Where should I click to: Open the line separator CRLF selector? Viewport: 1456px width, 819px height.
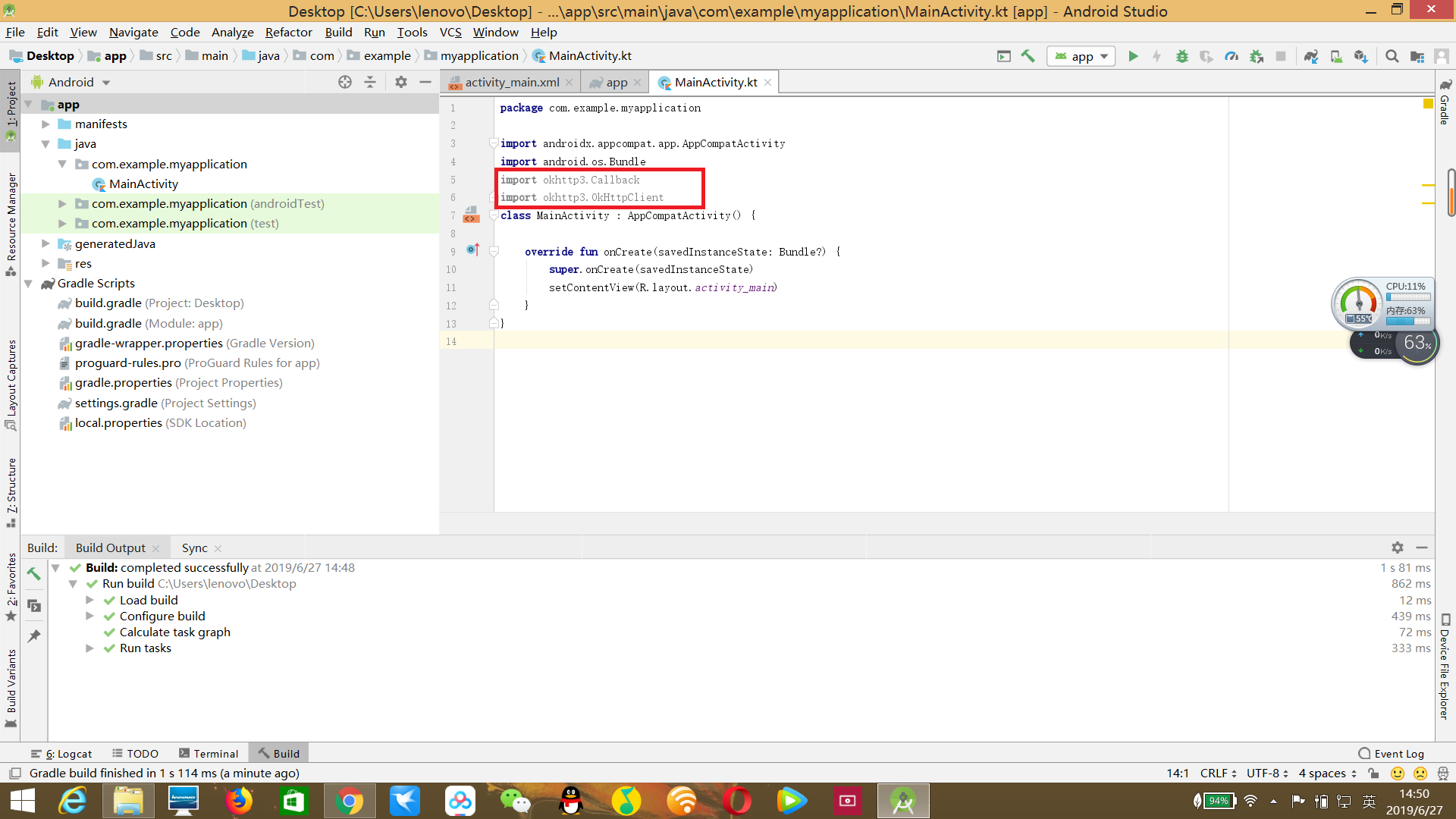(x=1218, y=773)
